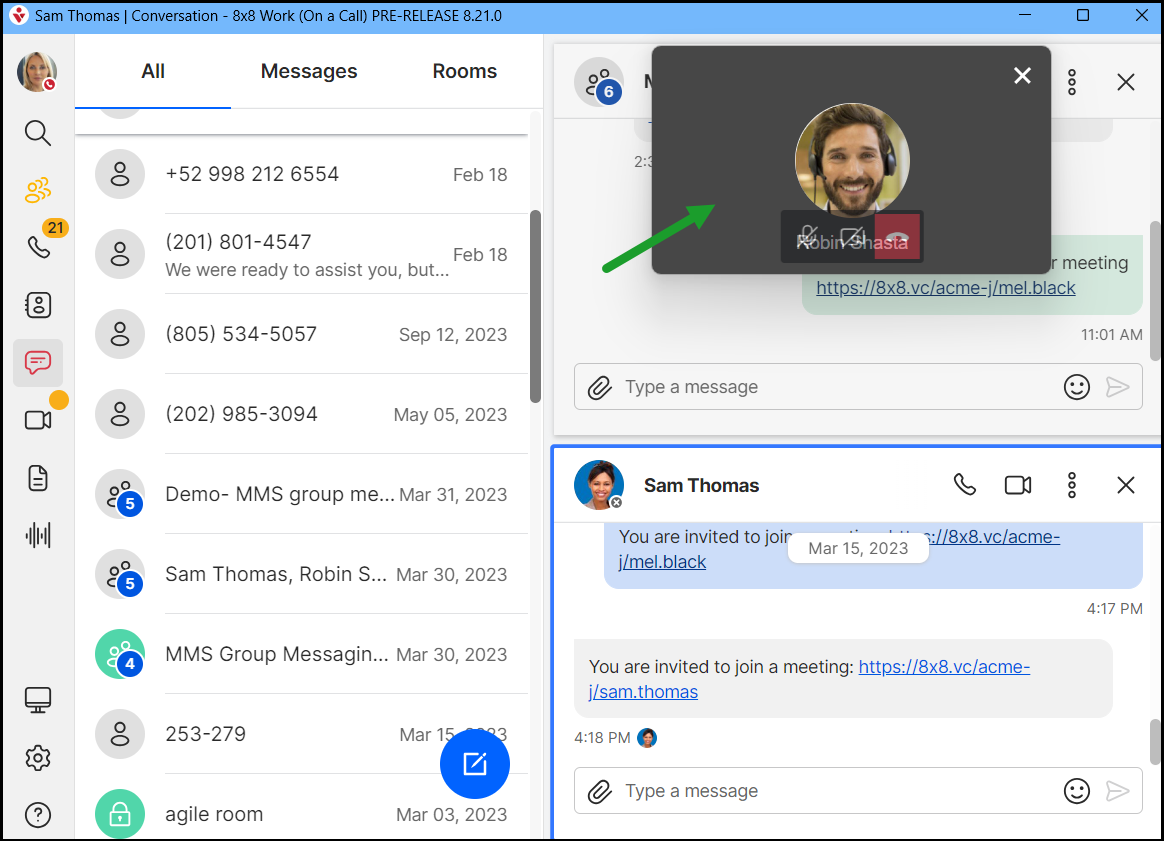The height and width of the screenshot is (841, 1164).
Task: Open the MMS Group Messagin... conversation
Action: [302, 654]
